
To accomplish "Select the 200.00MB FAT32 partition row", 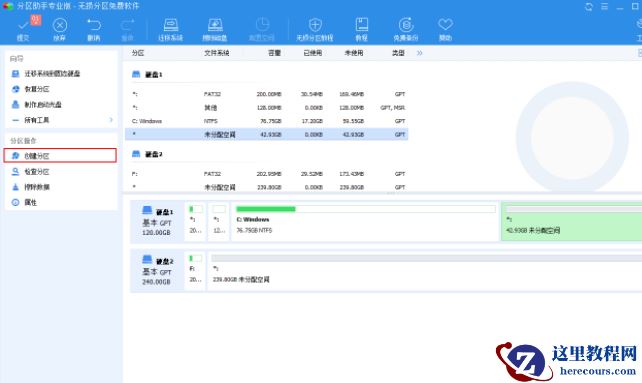I will point(267,94).
